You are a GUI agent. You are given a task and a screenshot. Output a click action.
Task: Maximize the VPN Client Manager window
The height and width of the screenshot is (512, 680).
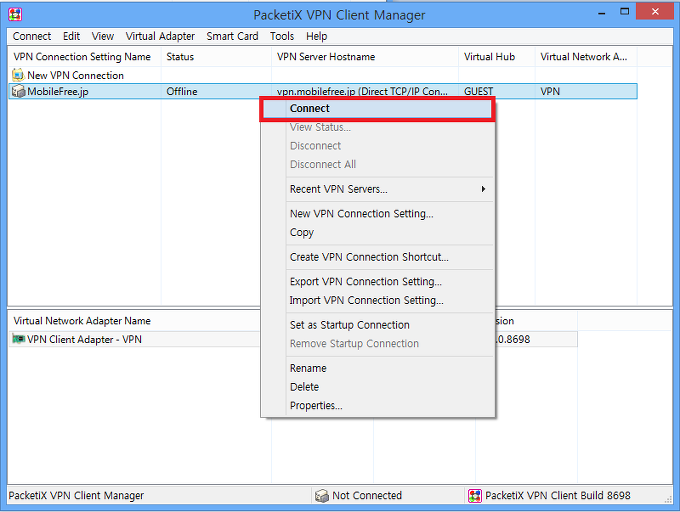coord(624,12)
